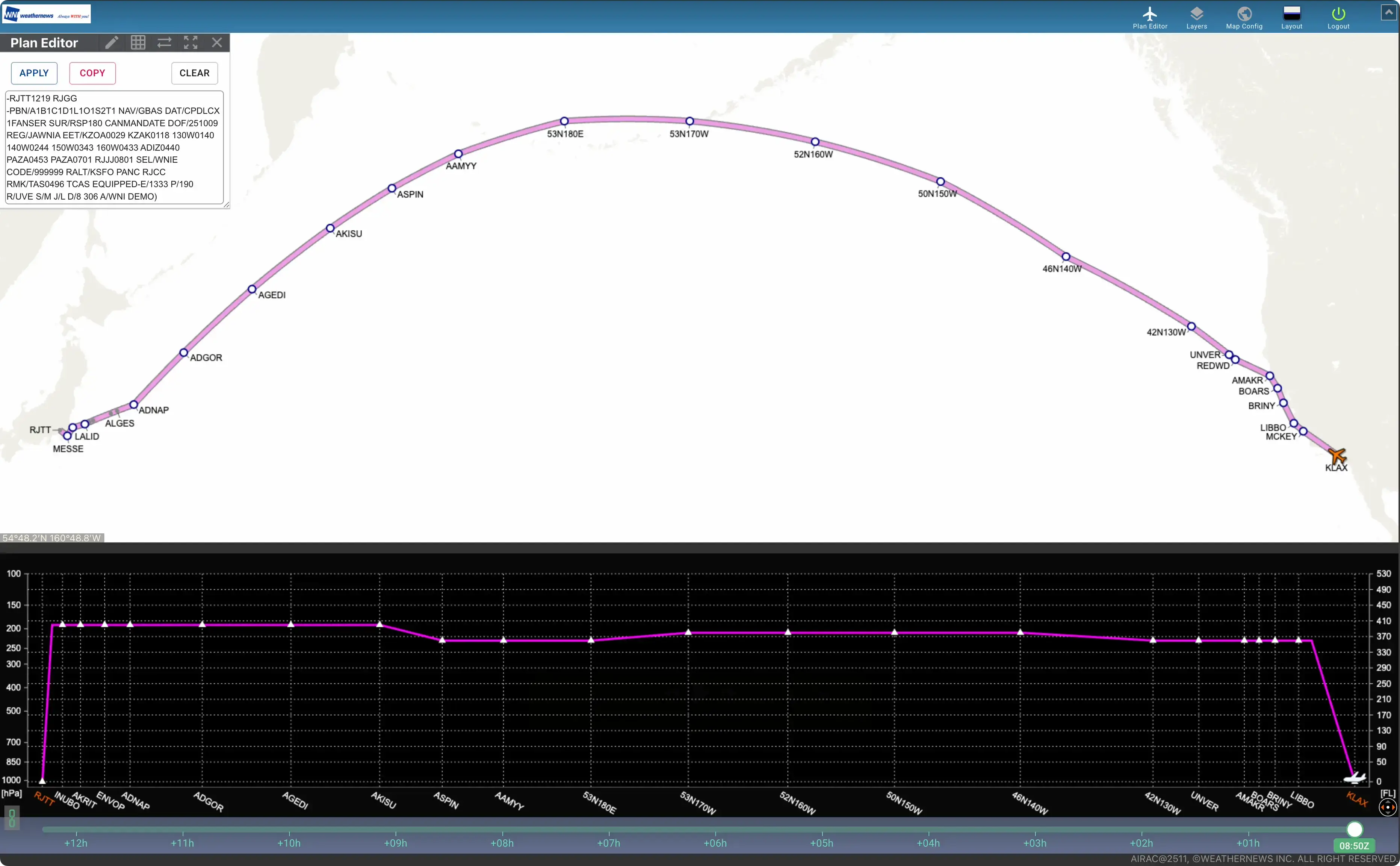Click the profile navigation pad control

(1387, 807)
